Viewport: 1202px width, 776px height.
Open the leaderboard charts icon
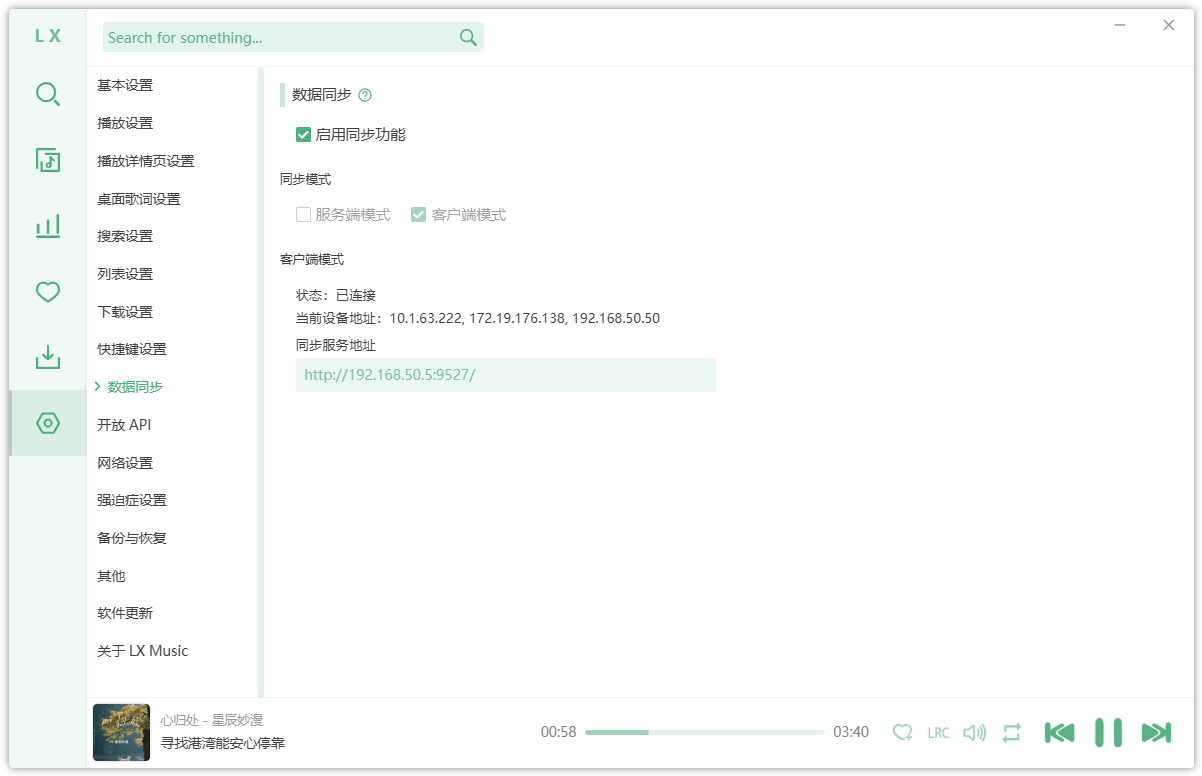pos(48,226)
